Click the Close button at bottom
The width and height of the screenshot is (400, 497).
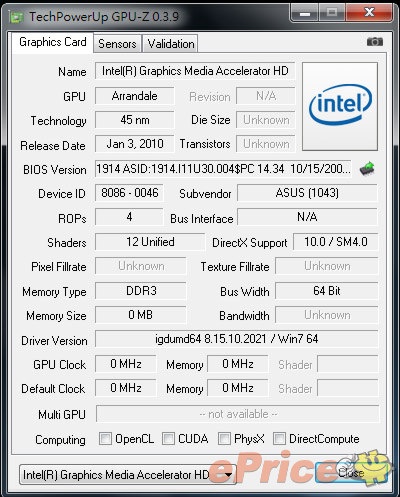point(351,472)
